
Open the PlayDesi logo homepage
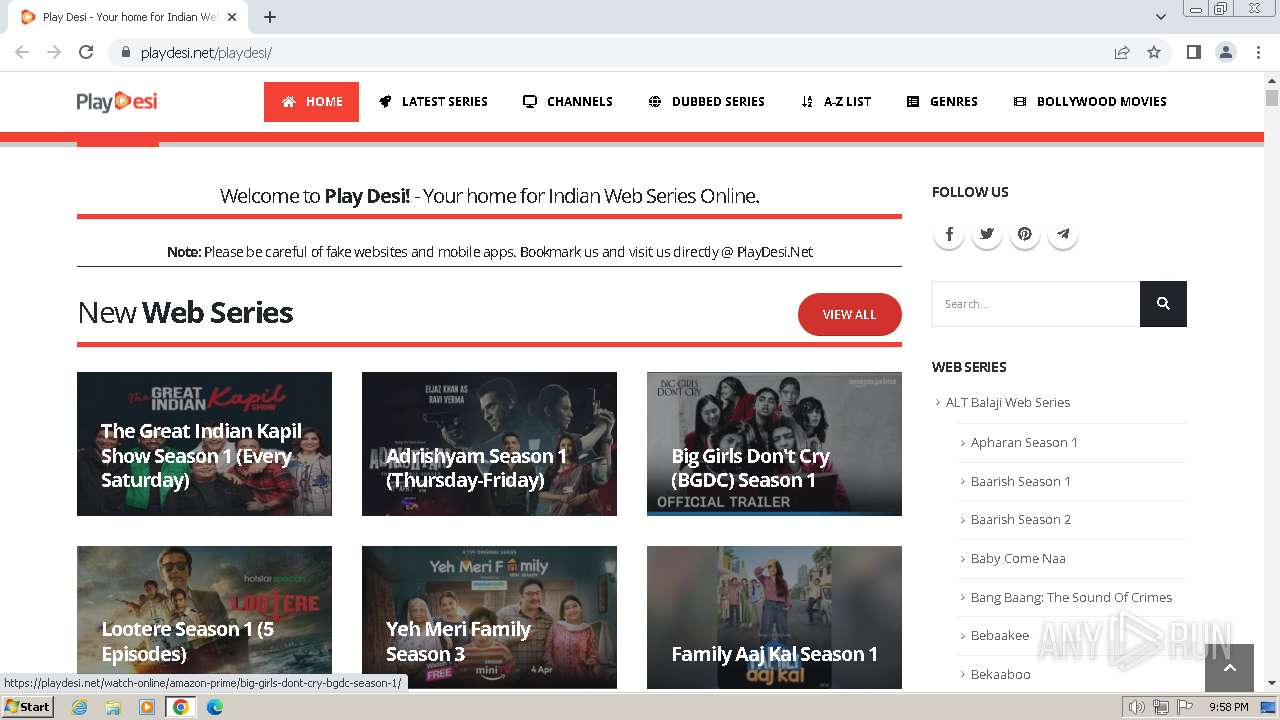click(117, 101)
